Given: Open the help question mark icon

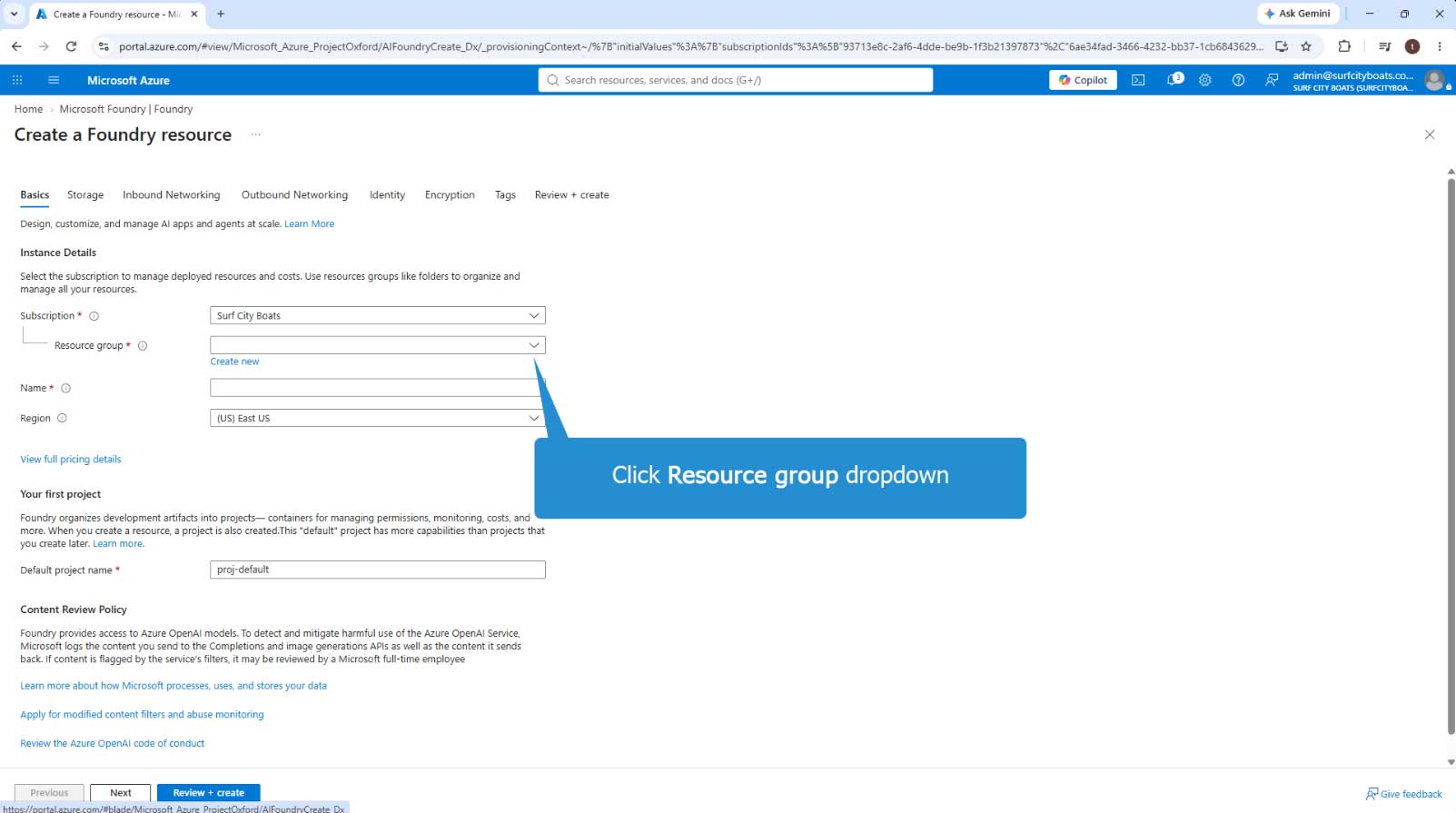Looking at the screenshot, I should (1238, 80).
